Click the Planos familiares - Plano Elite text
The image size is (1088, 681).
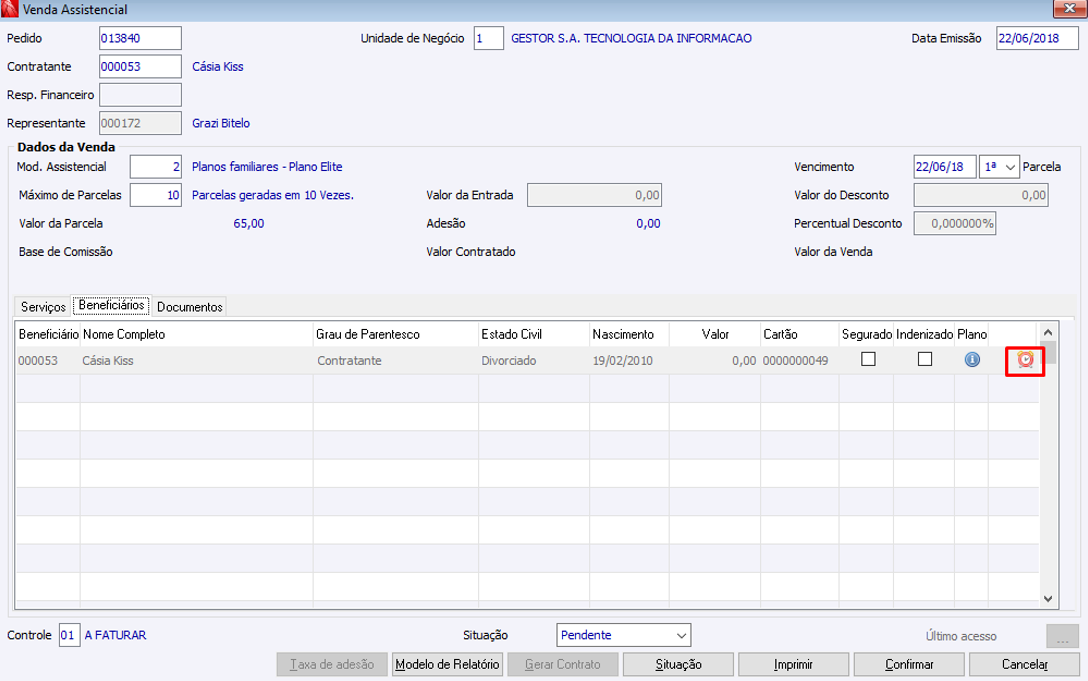[x=267, y=167]
